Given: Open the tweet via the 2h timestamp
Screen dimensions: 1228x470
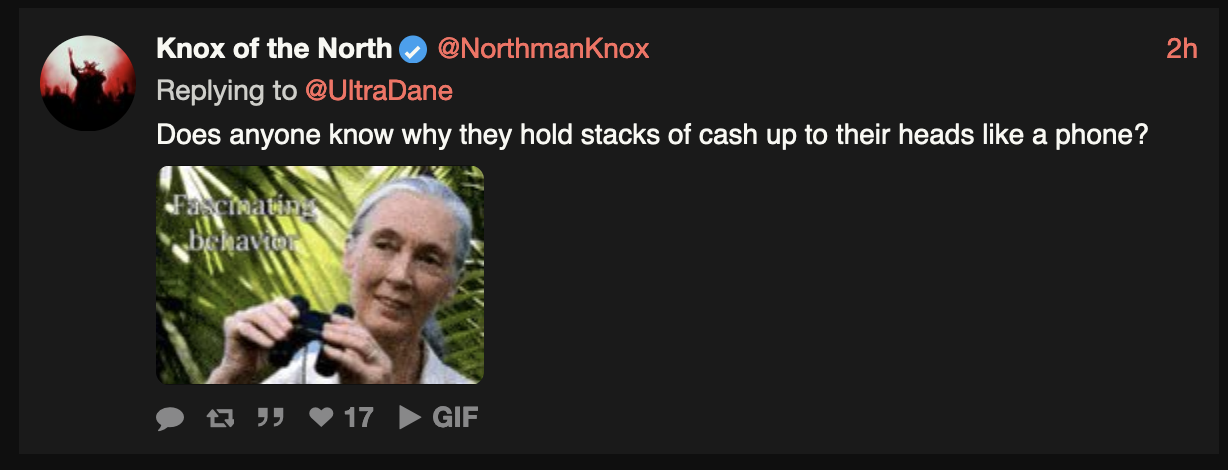Looking at the screenshot, I should click(x=1182, y=48).
